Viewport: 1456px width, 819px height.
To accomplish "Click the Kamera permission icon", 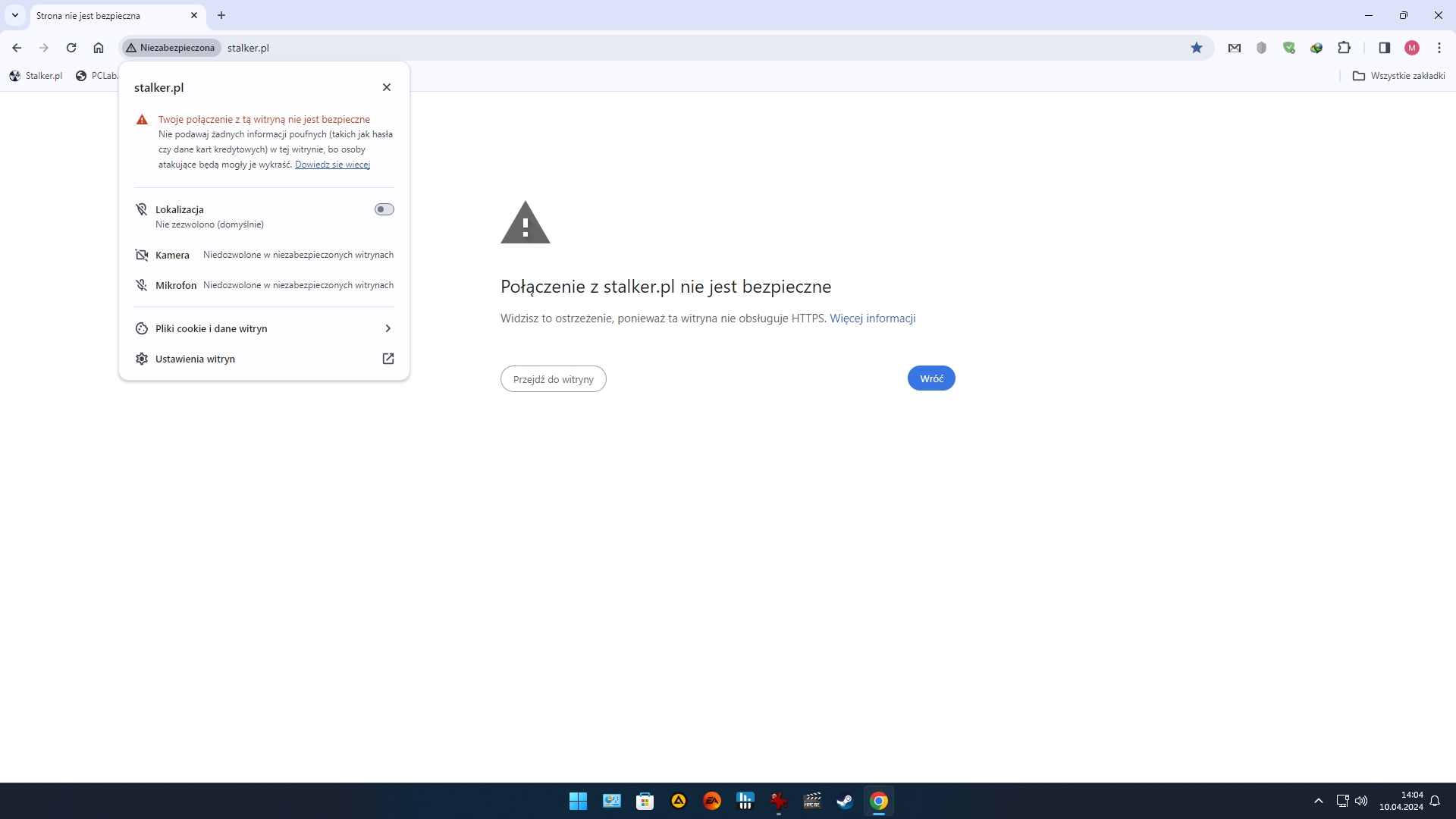I will click(x=141, y=255).
